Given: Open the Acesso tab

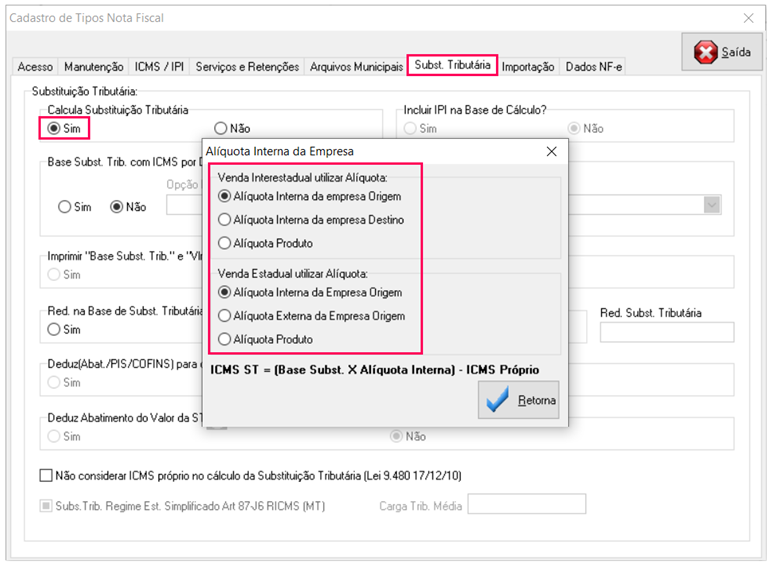Looking at the screenshot, I should pyautogui.click(x=35, y=67).
